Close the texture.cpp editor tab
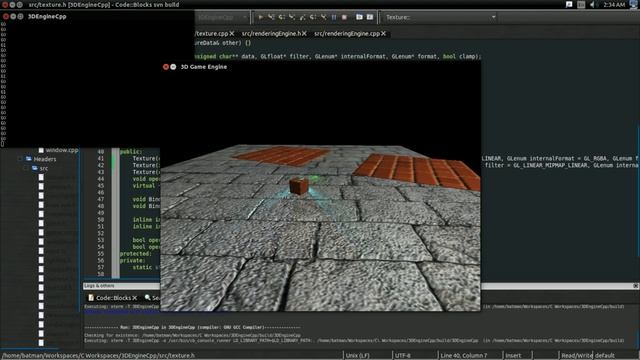This screenshot has width=640, height=360. 232,33
